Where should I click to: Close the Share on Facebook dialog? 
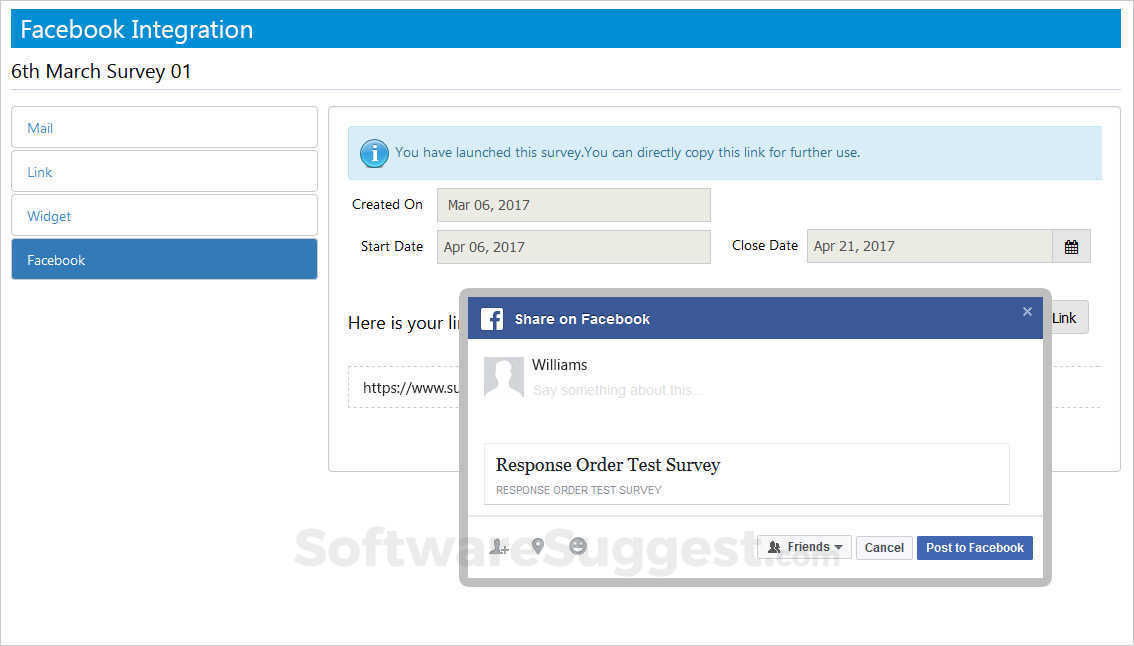point(1027,312)
